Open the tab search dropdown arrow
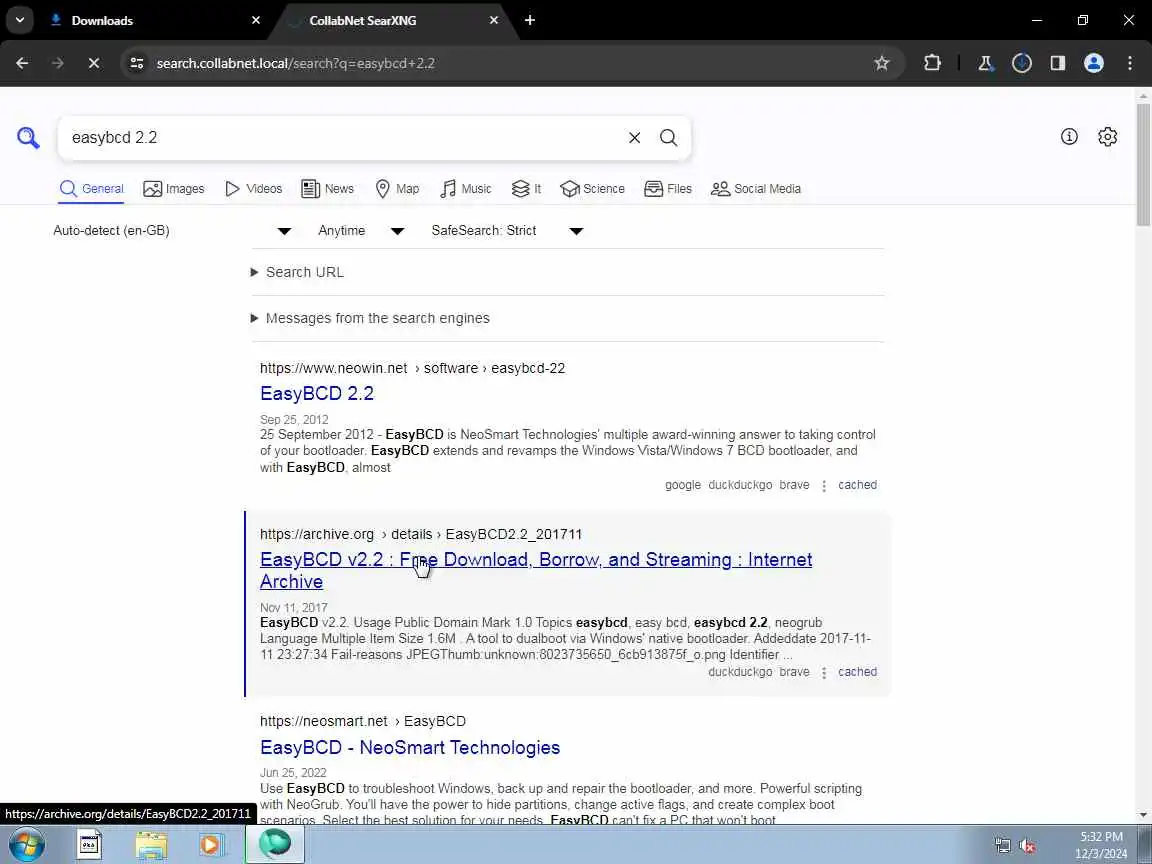The width and height of the screenshot is (1152, 864). click(20, 21)
